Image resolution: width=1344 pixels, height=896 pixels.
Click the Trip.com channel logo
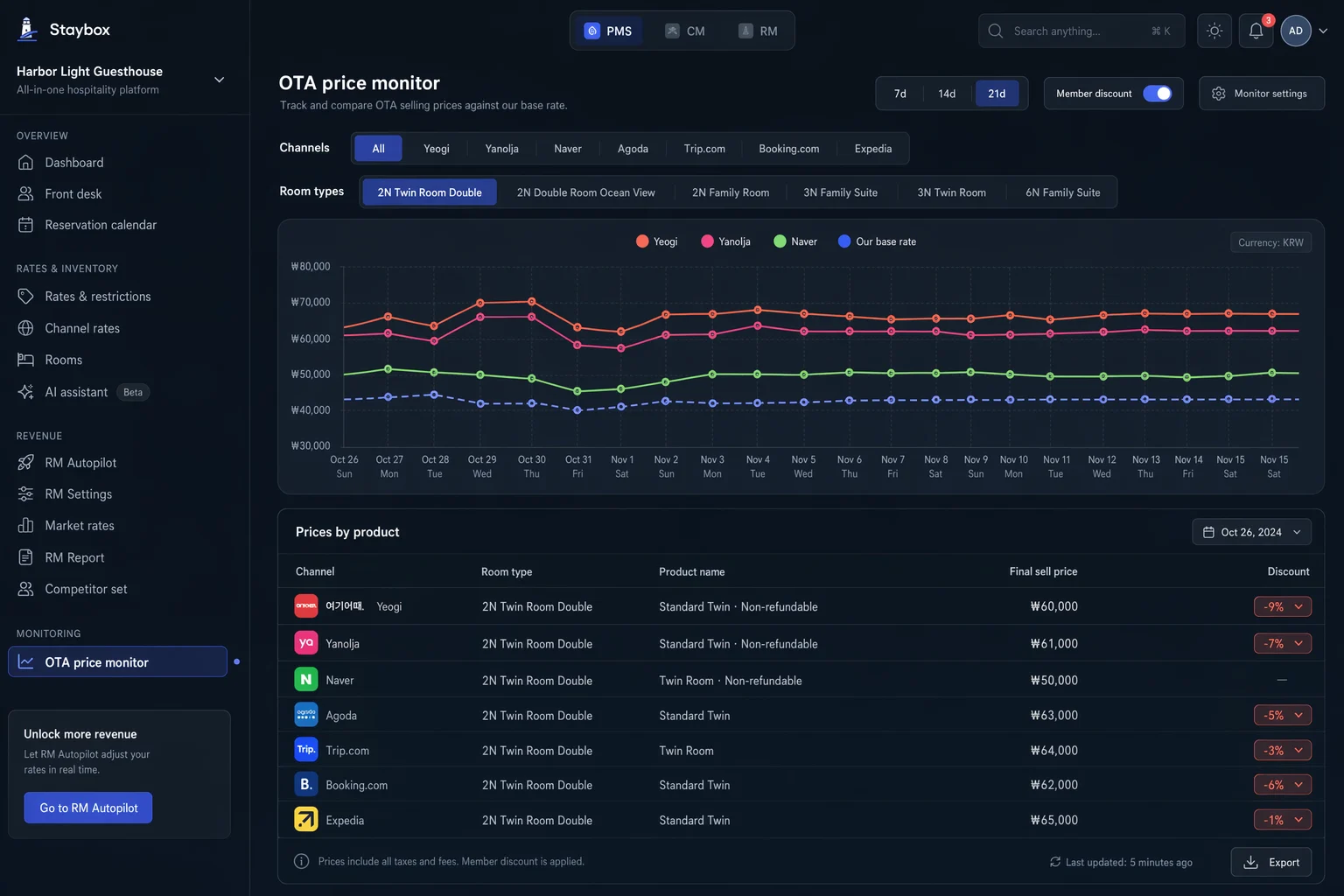tap(306, 750)
